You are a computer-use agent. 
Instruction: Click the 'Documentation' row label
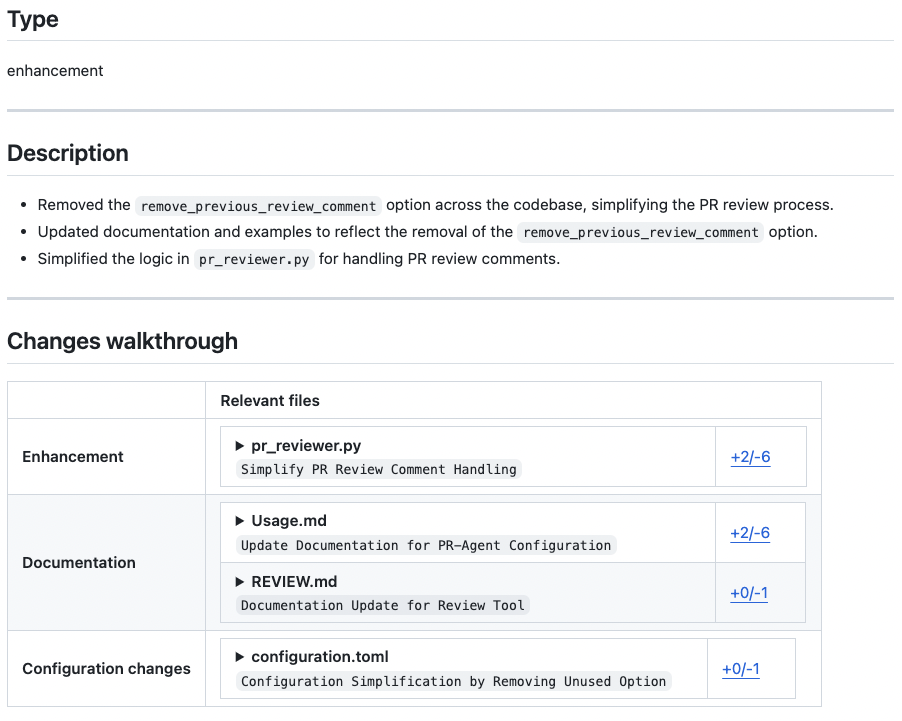(79, 563)
